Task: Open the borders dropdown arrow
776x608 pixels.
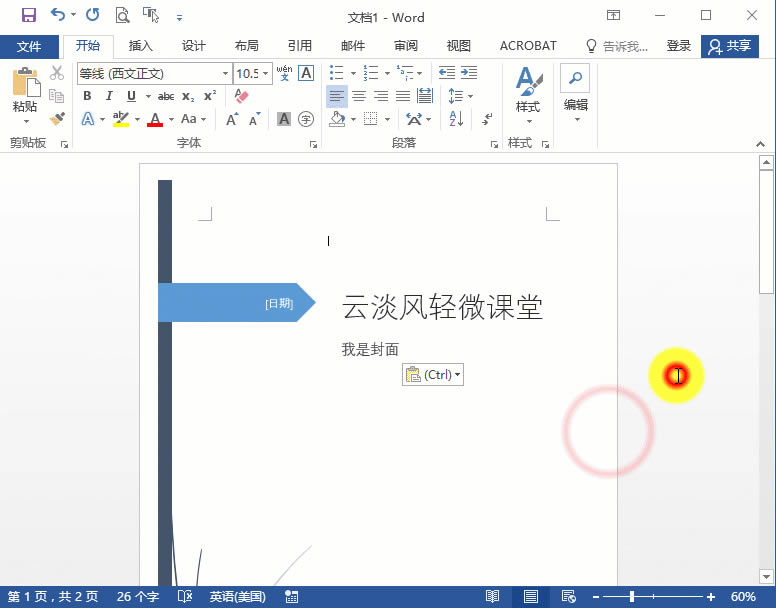Action: 388,119
